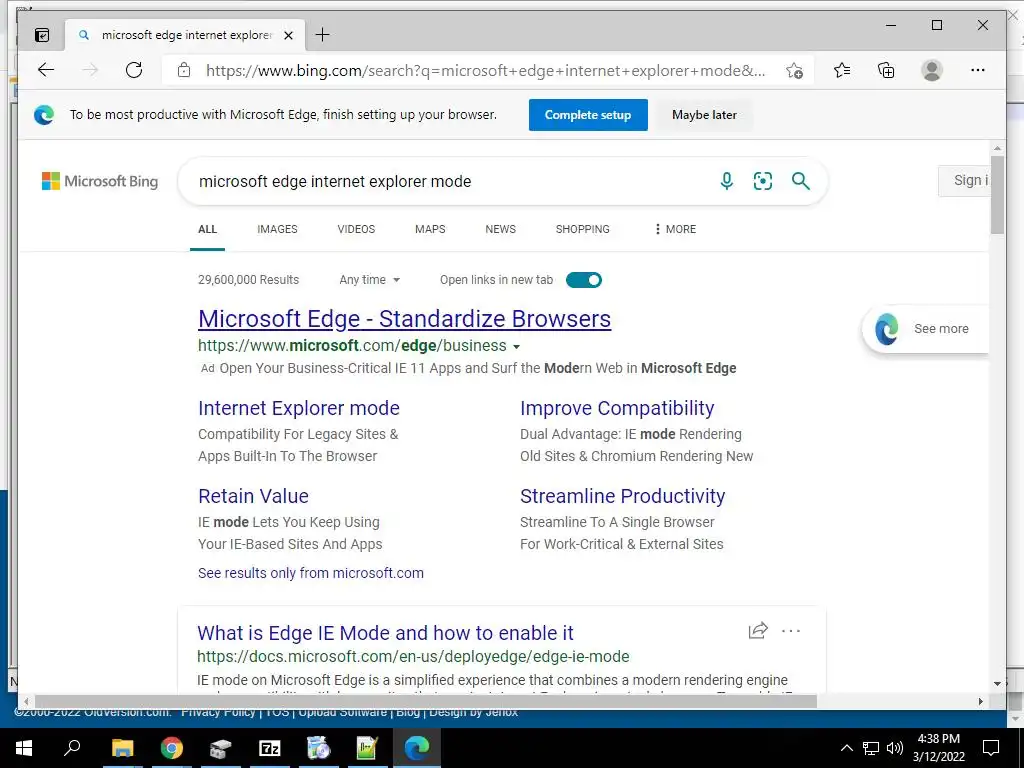1024x768 pixels.
Task: Open notification center icon
Action: coord(991,748)
